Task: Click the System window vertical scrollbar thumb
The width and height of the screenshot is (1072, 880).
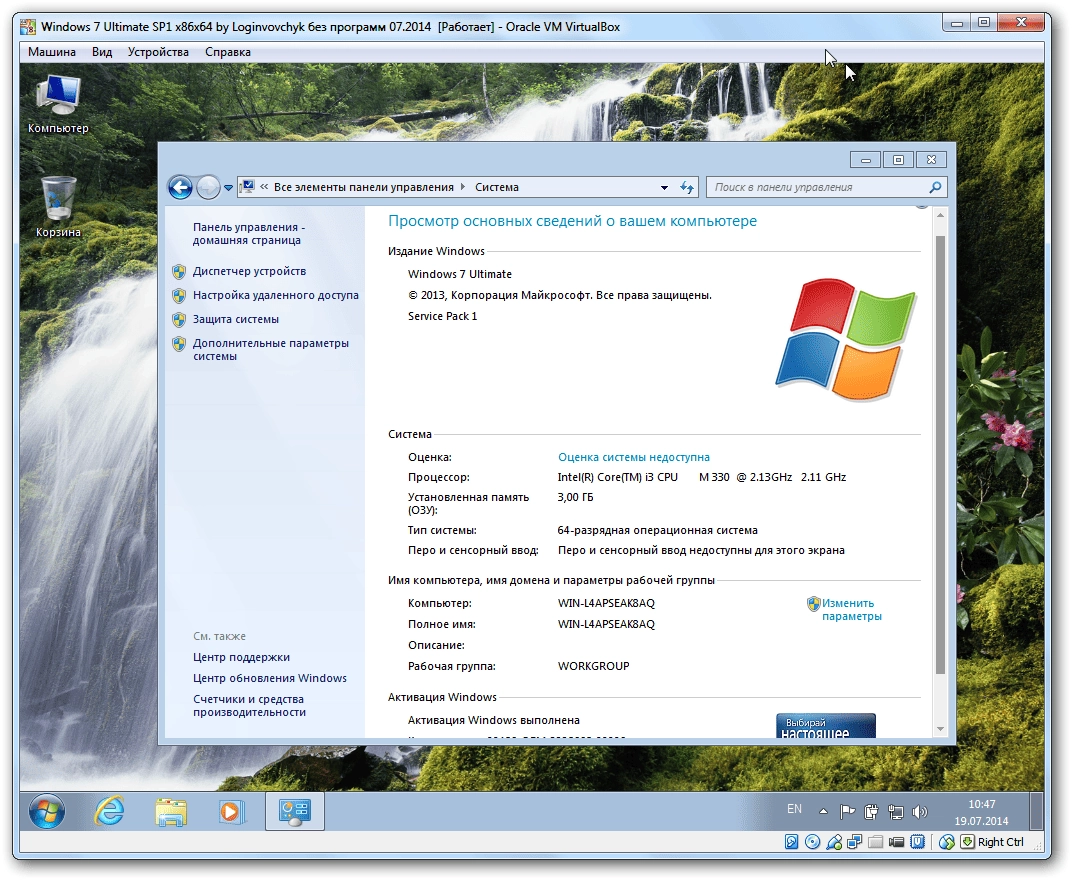Action: pyautogui.click(x=940, y=455)
